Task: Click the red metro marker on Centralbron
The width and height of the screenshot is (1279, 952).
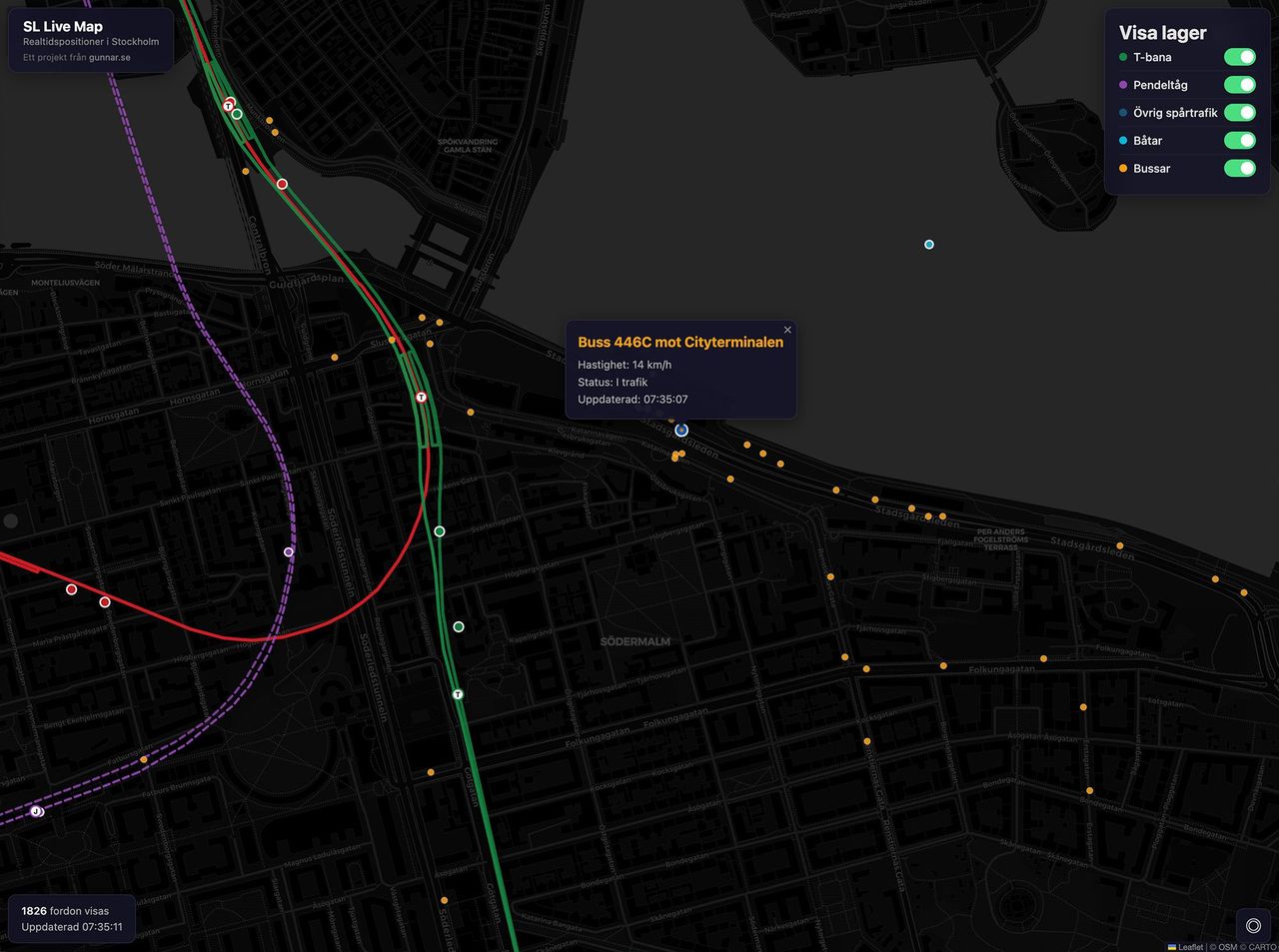Action: 282,184
